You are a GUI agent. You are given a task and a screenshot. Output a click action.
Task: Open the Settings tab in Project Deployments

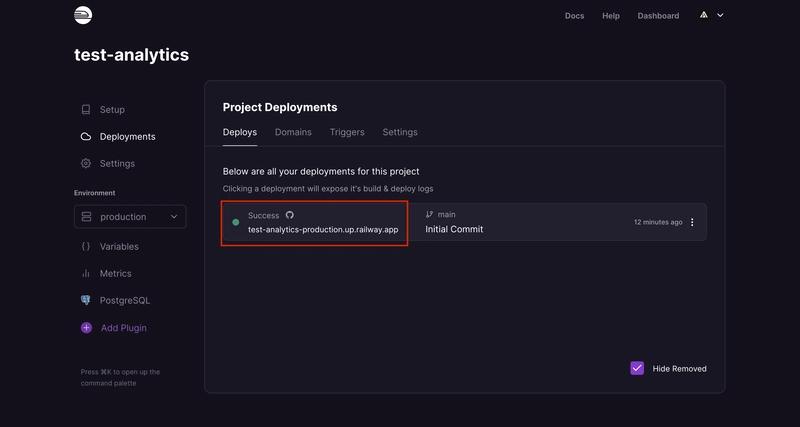[x=400, y=132]
